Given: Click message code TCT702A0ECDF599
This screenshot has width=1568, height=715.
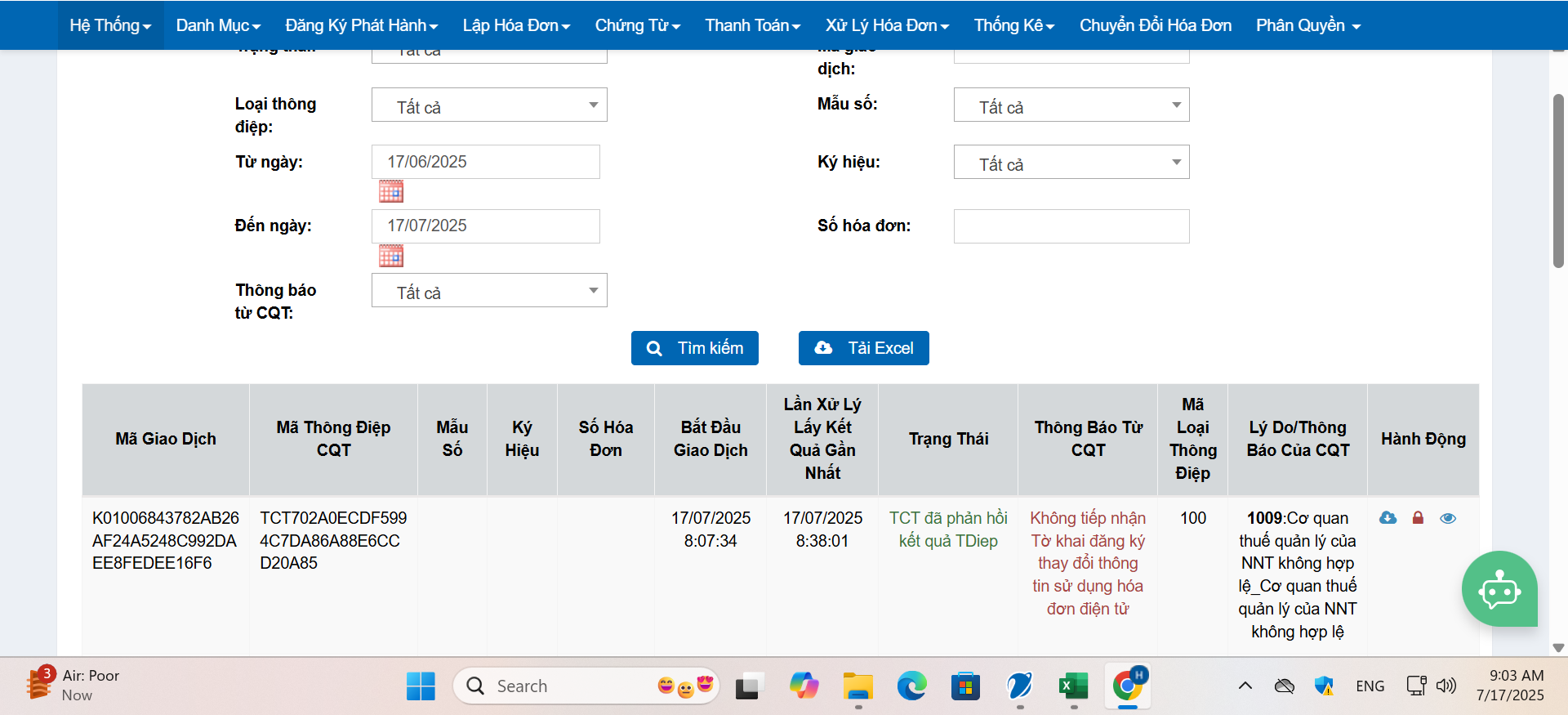Looking at the screenshot, I should [333, 540].
